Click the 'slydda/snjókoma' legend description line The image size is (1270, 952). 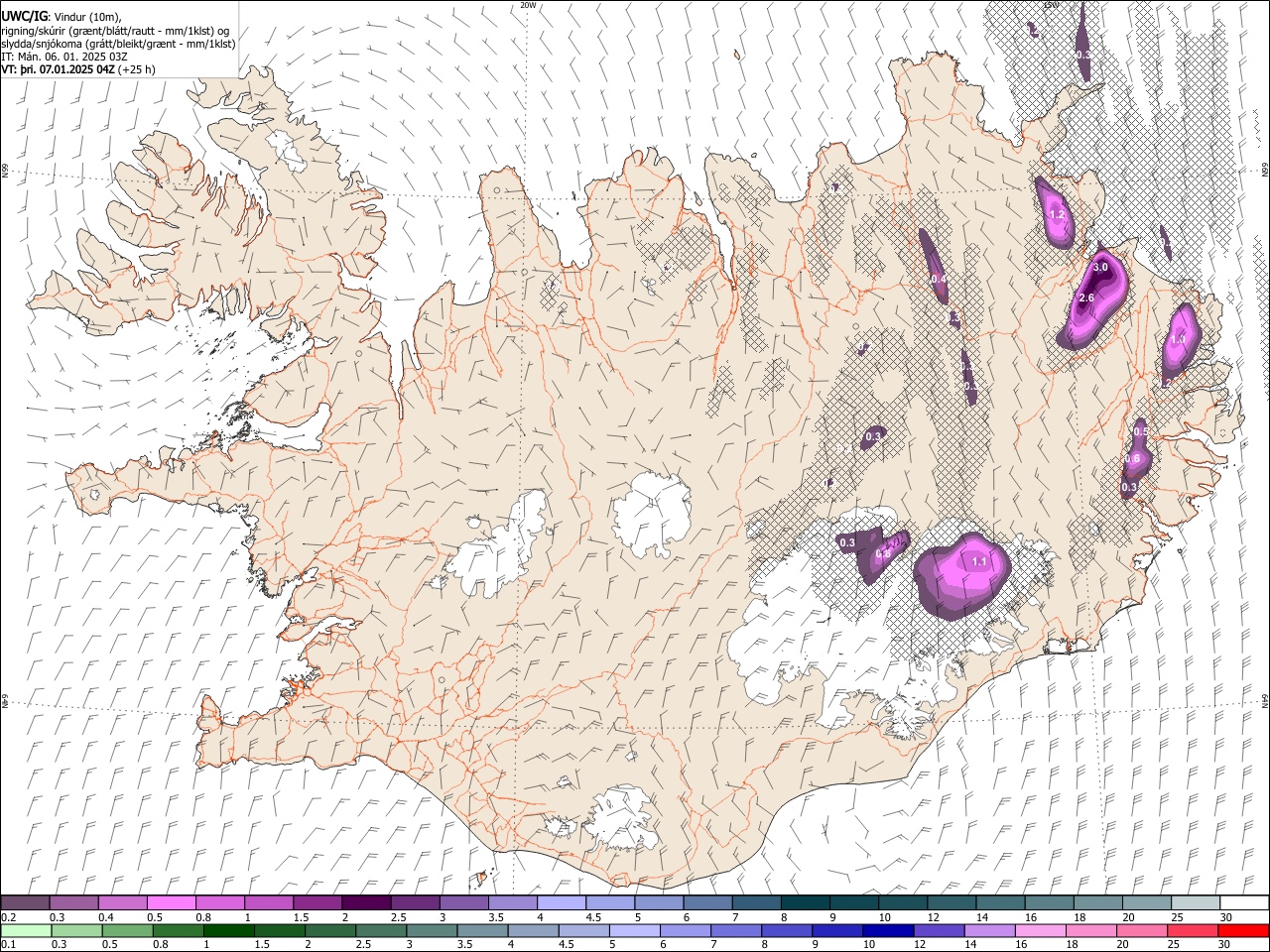click(x=118, y=44)
